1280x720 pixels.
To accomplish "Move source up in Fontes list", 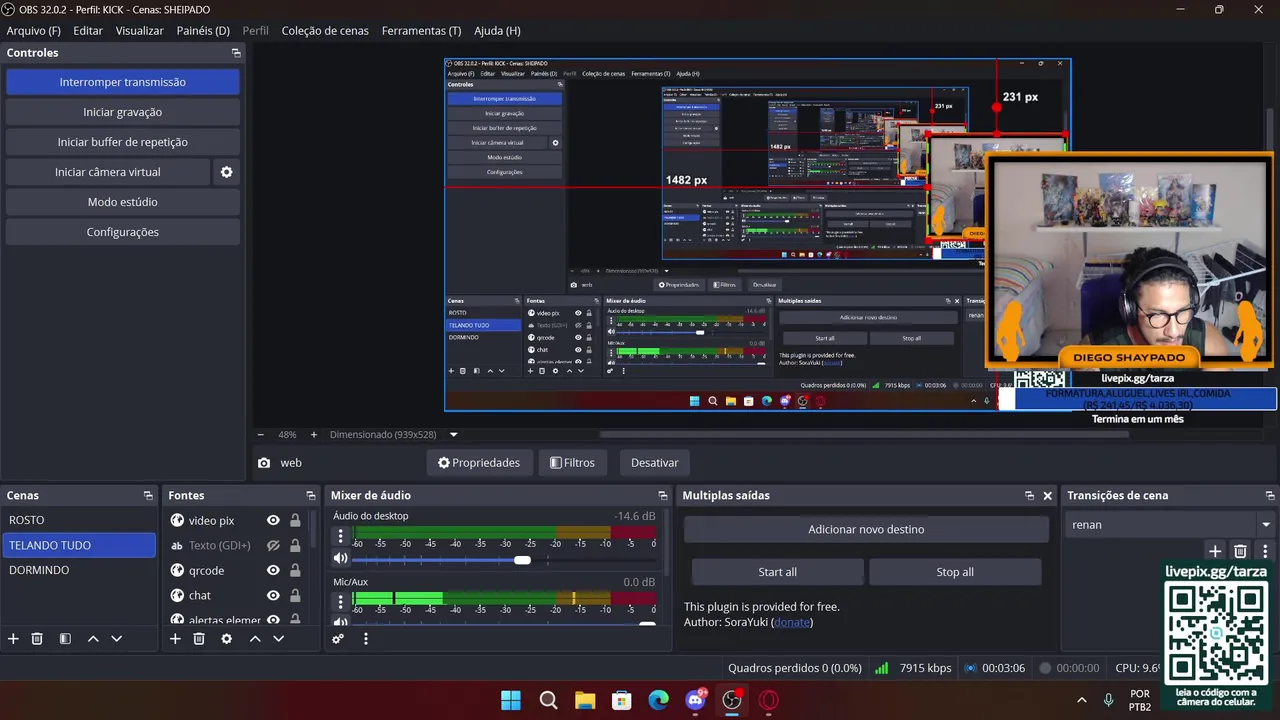I will 255,638.
